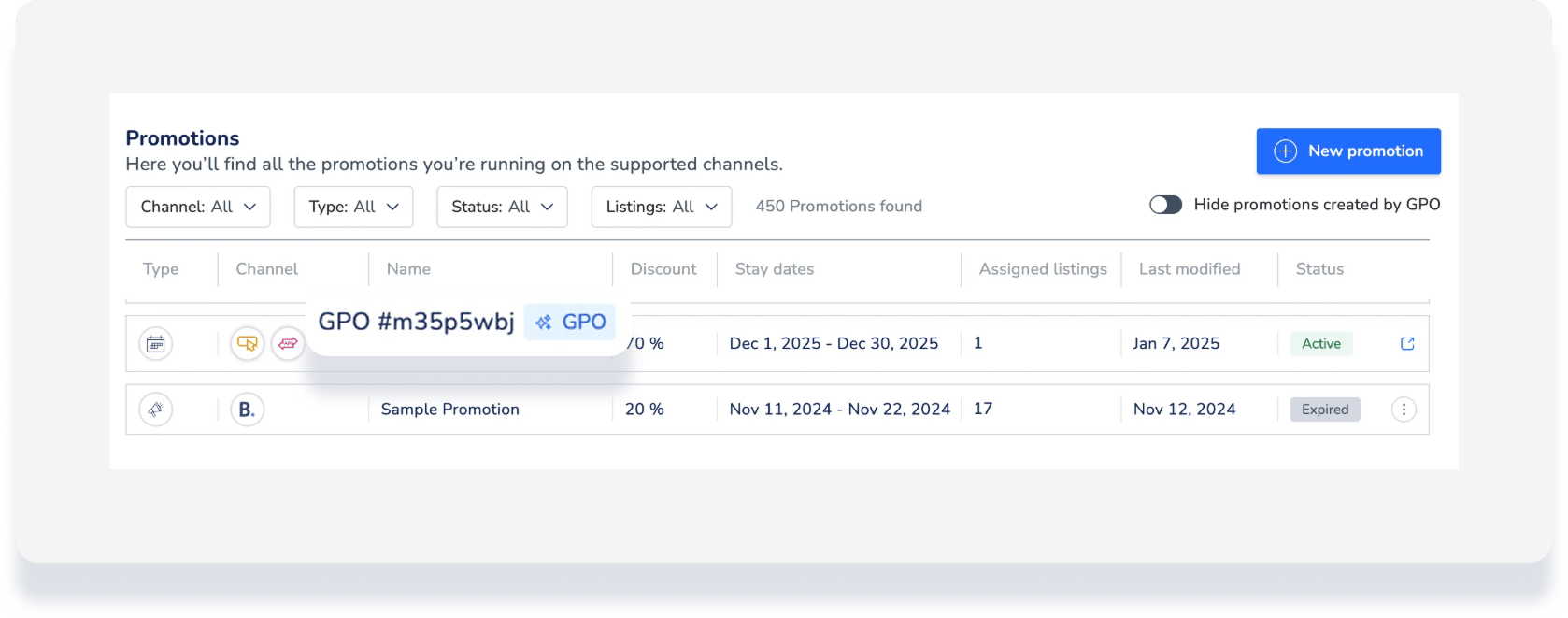The width and height of the screenshot is (1568, 618).
Task: Open the external link for the Active promotion
Action: pyautogui.click(x=1407, y=344)
